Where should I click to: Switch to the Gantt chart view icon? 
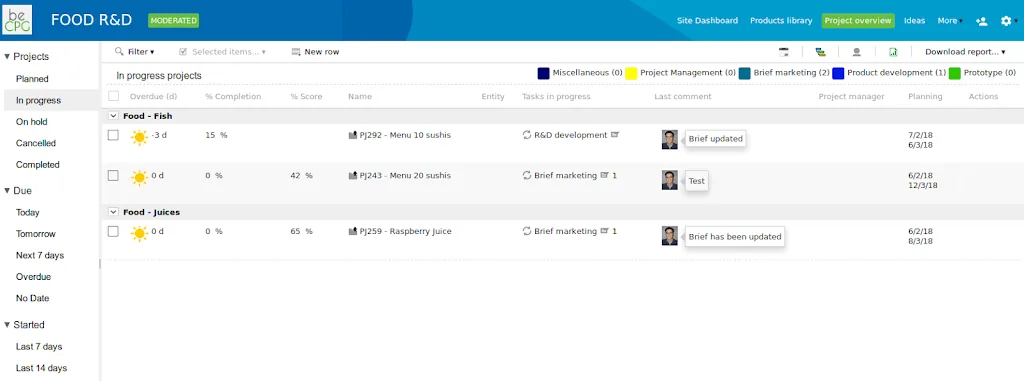[x=821, y=52]
